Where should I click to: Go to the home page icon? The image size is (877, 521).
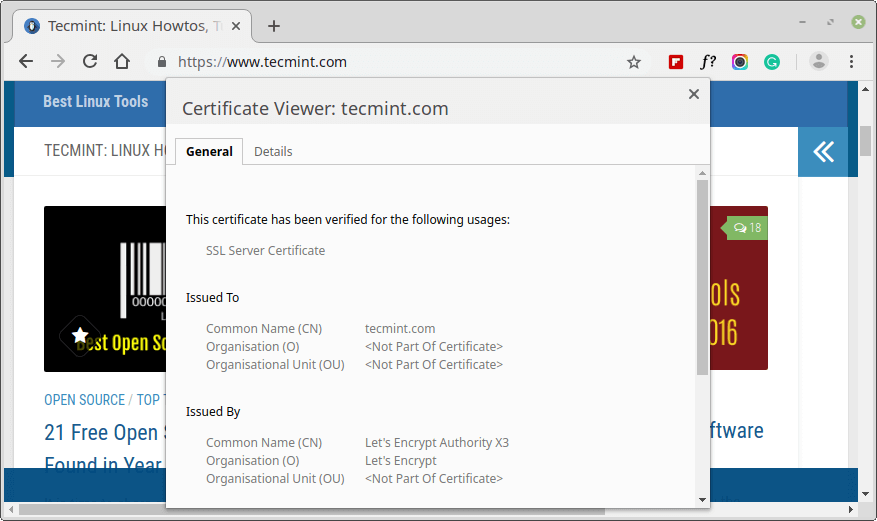(x=122, y=62)
